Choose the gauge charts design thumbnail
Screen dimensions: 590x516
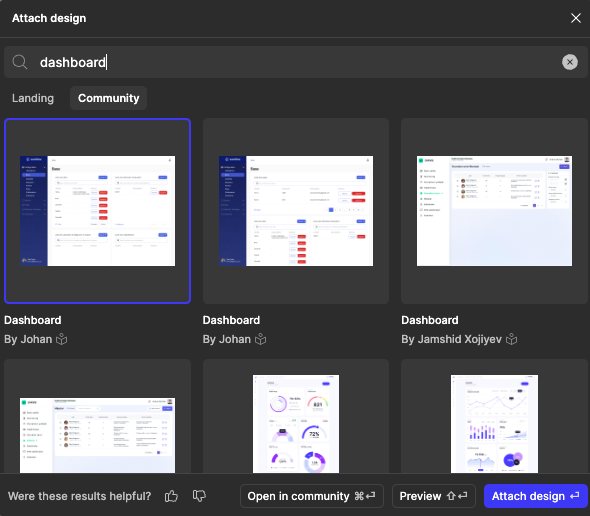pos(296,416)
